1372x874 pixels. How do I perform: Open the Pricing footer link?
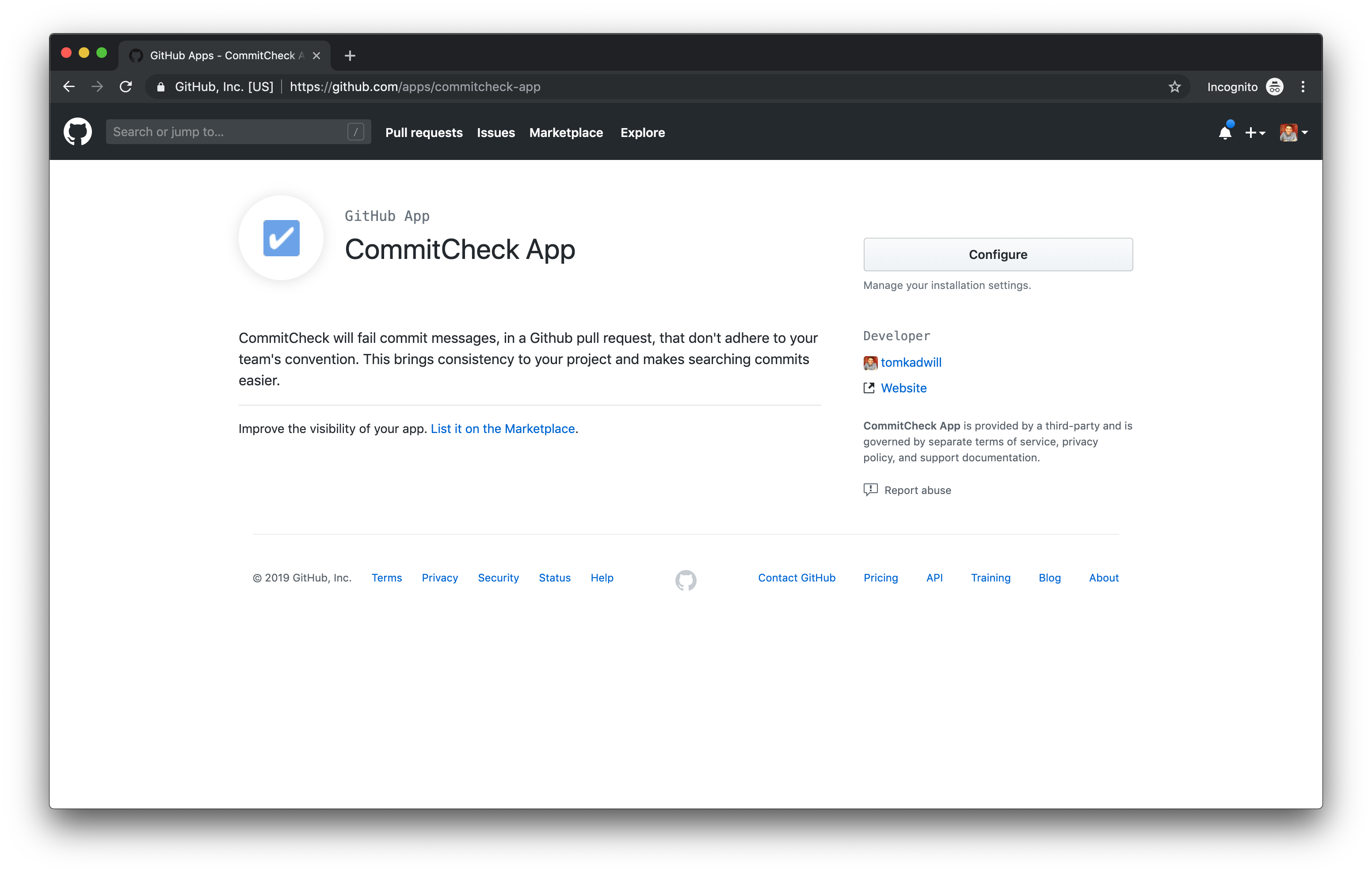pos(881,578)
